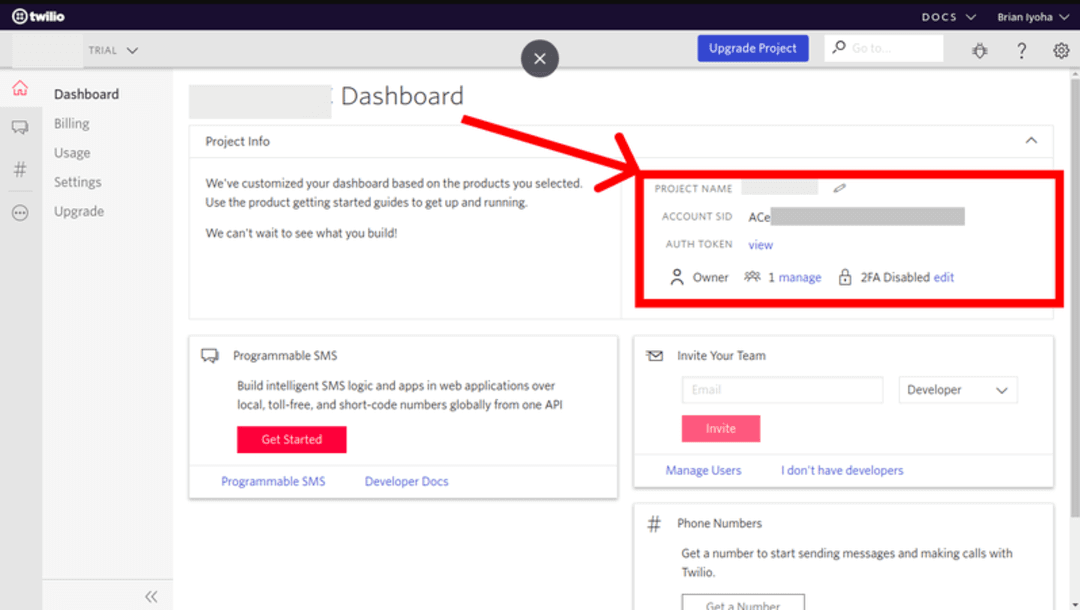The width and height of the screenshot is (1080, 610).
Task: Open the TRIAL dropdown
Action: point(113,50)
